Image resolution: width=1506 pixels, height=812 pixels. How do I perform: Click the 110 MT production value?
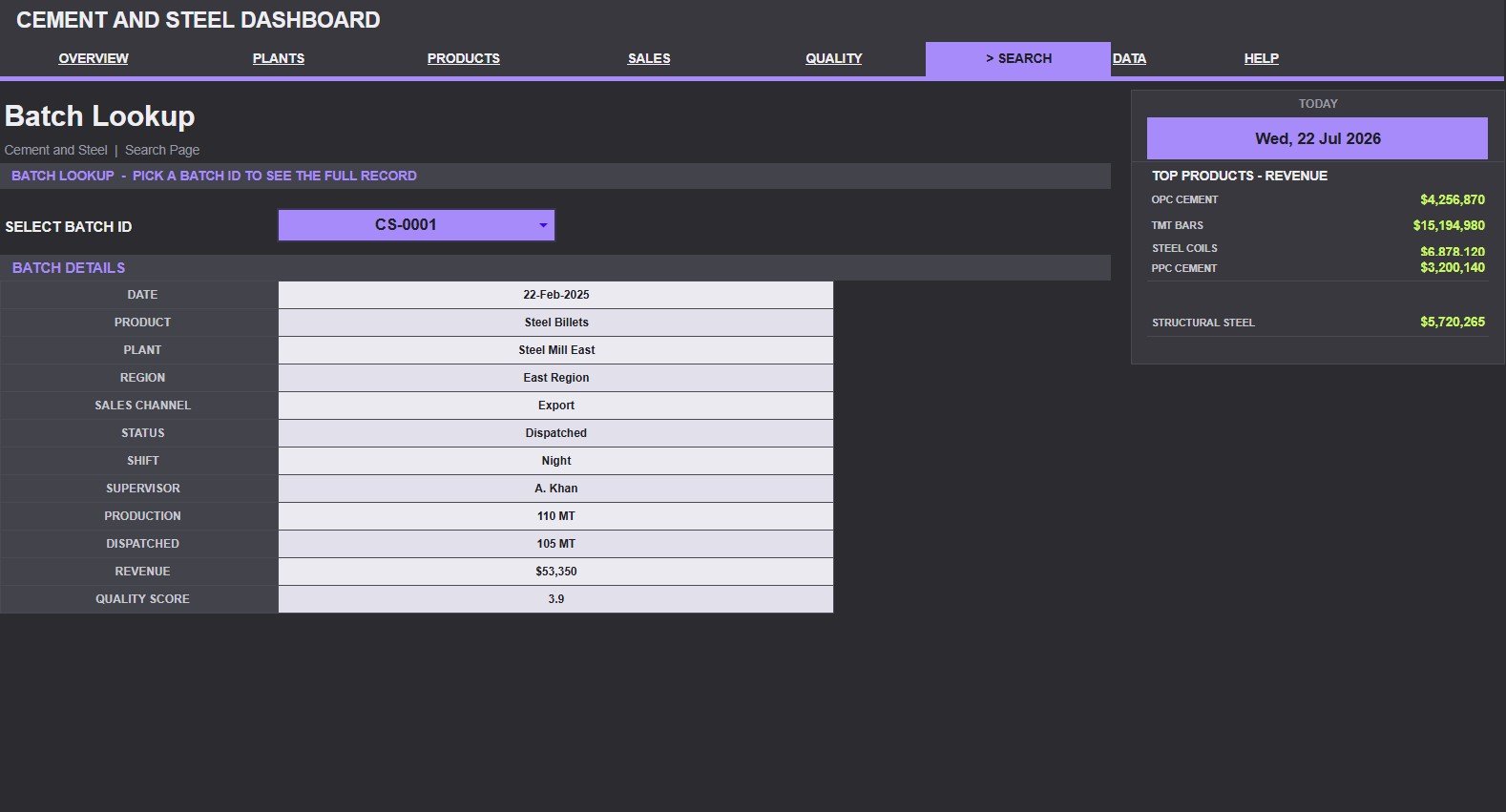556,516
